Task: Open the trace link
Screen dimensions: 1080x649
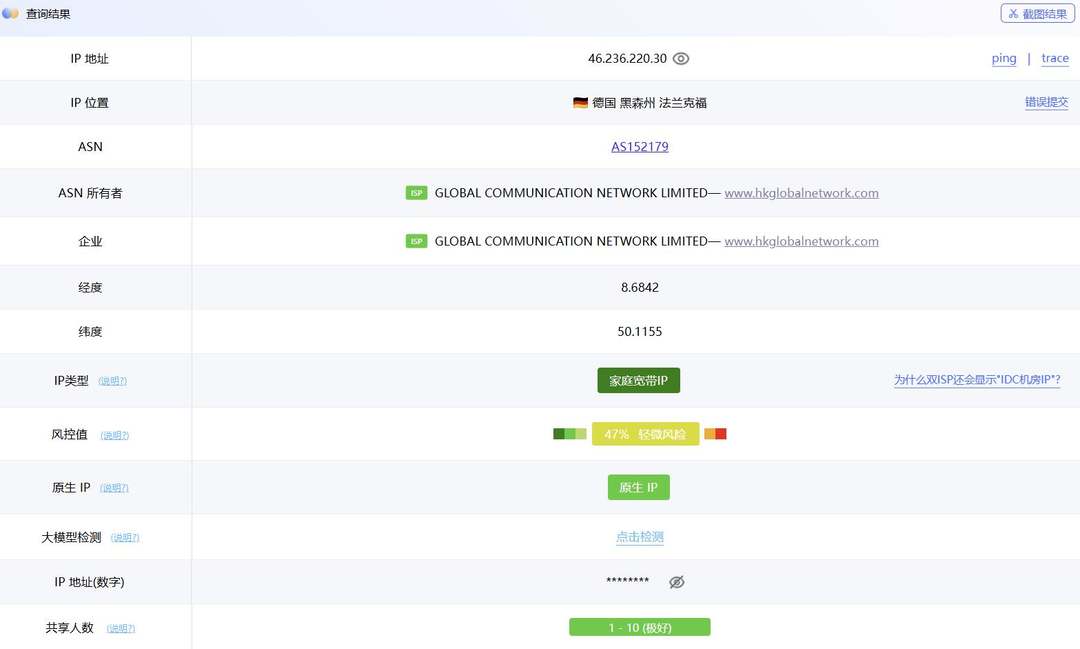Action: click(1055, 59)
